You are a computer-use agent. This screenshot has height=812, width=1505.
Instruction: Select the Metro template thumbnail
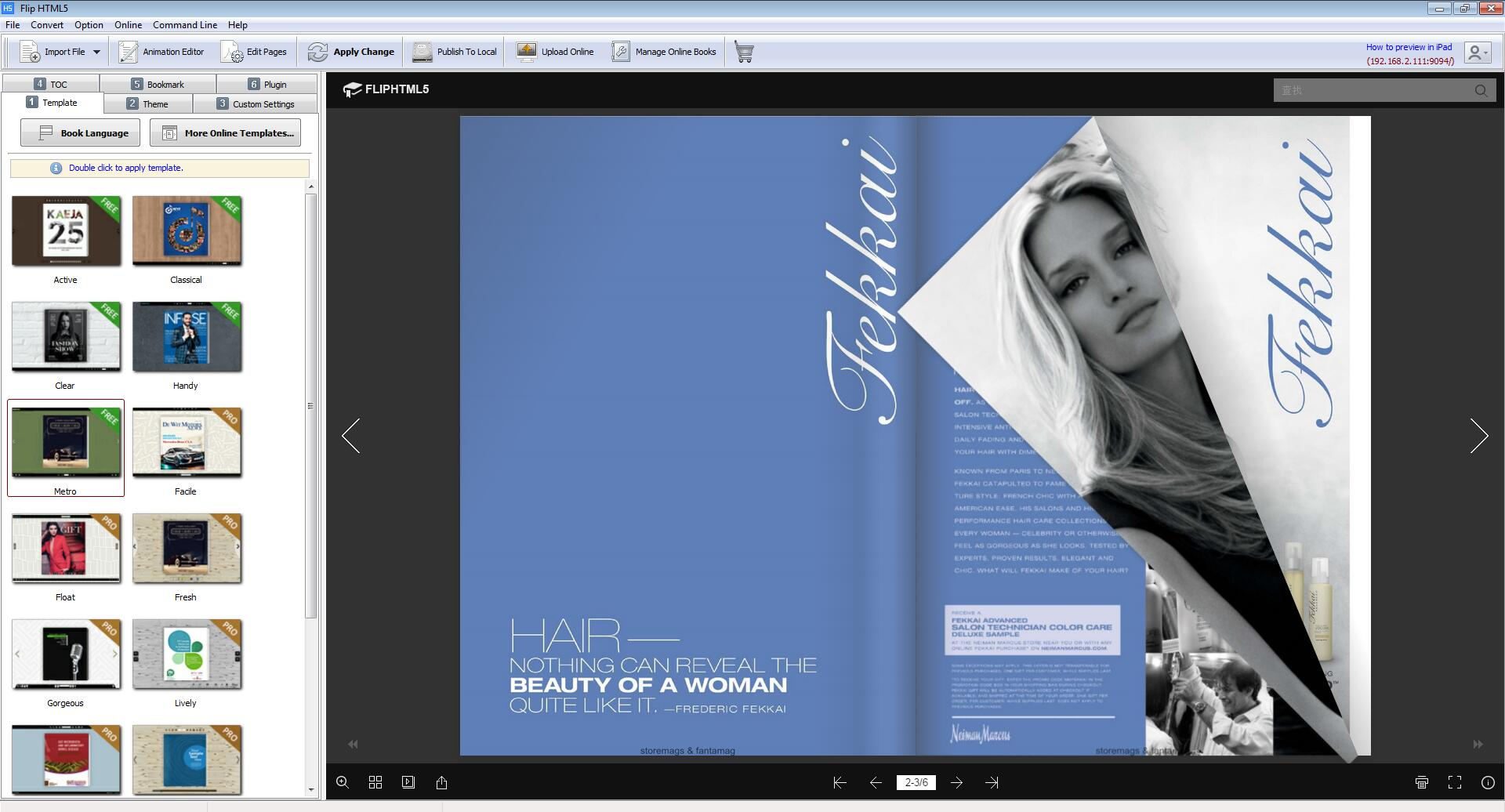pos(66,443)
